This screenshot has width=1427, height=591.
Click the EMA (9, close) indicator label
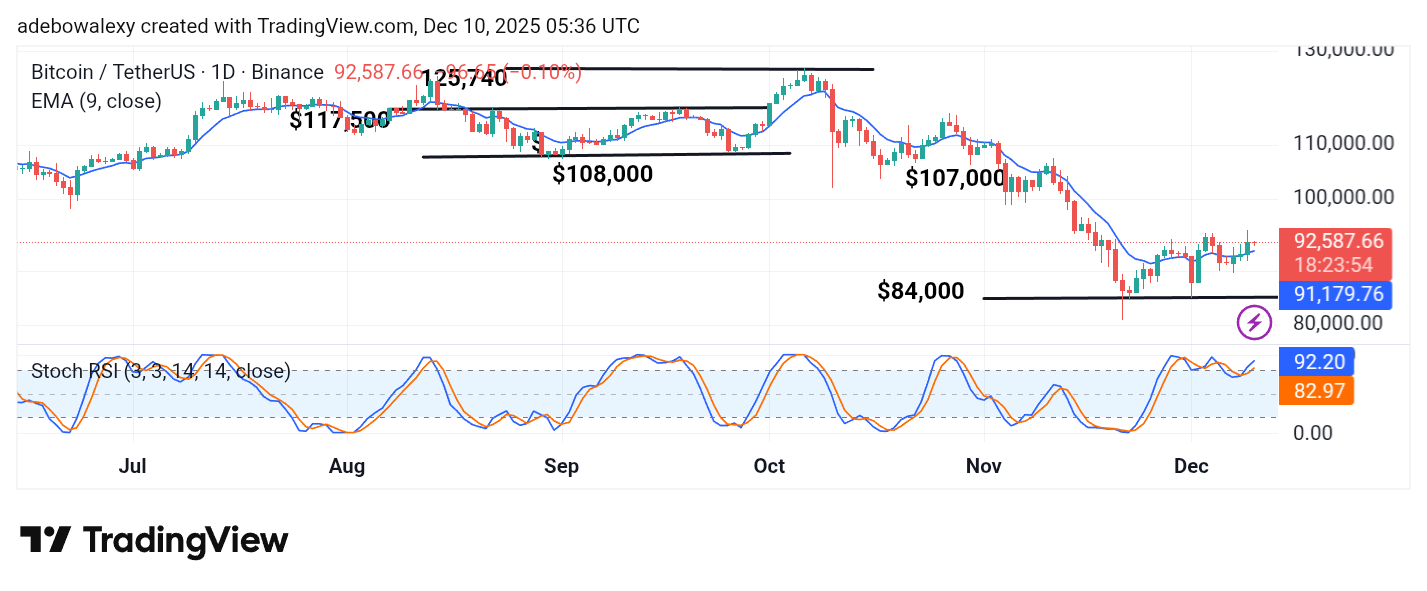click(x=96, y=101)
